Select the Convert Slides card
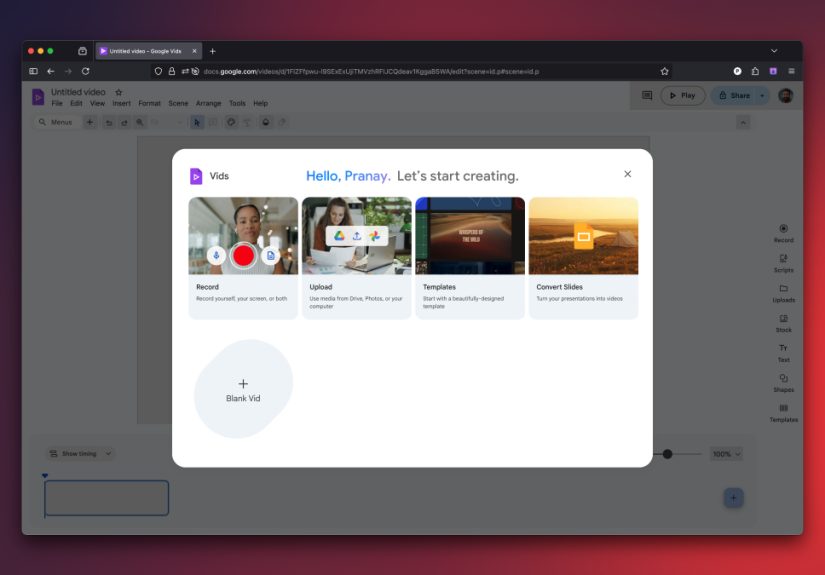 [583, 258]
